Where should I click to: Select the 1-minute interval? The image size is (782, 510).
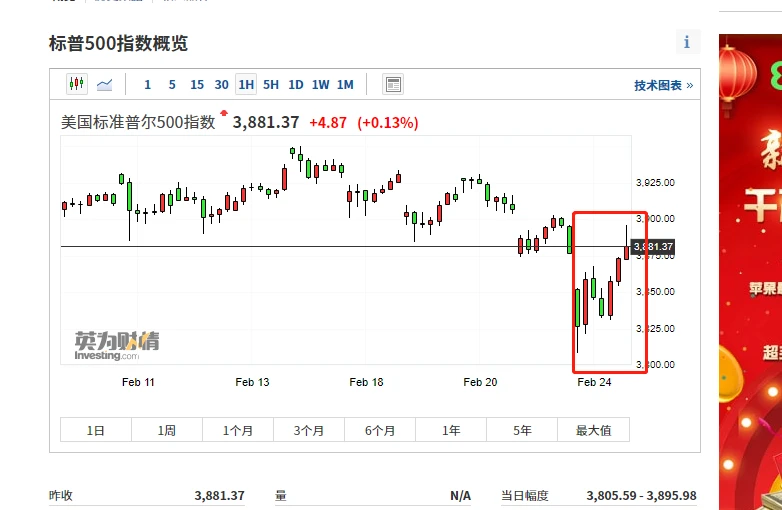pyautogui.click(x=148, y=85)
